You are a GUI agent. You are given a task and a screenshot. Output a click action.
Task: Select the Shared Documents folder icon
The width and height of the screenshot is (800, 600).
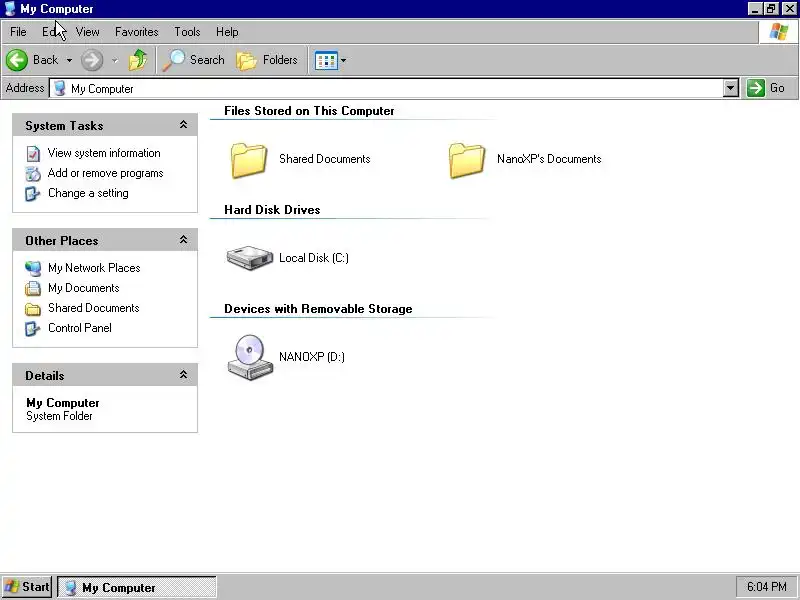point(248,160)
